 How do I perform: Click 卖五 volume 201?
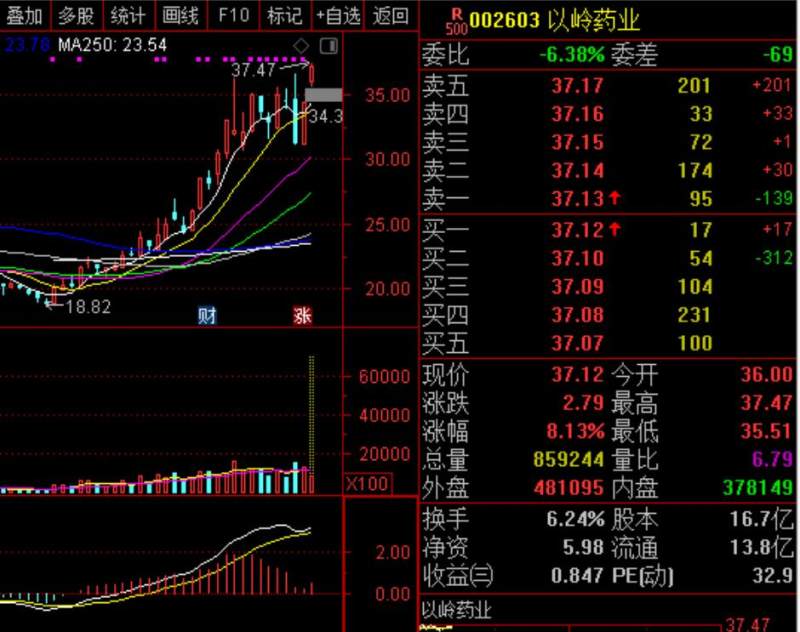coord(695,86)
